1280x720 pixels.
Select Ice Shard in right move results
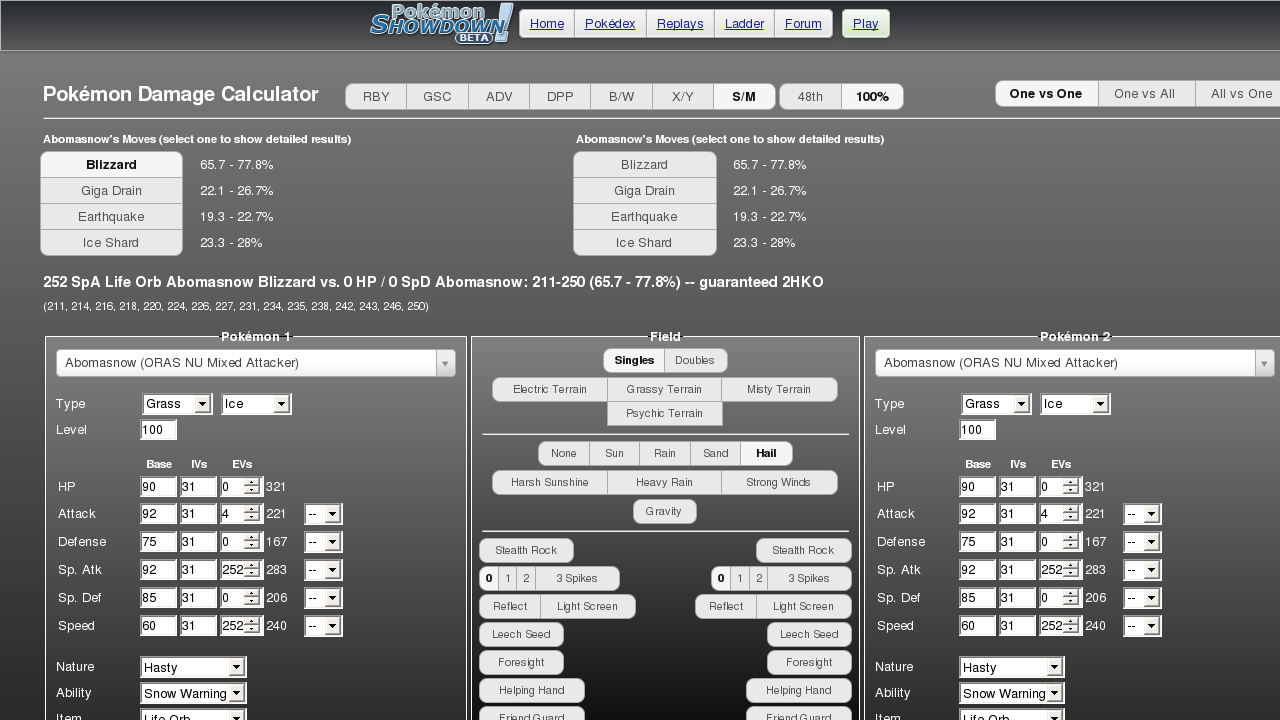pyautogui.click(x=644, y=243)
